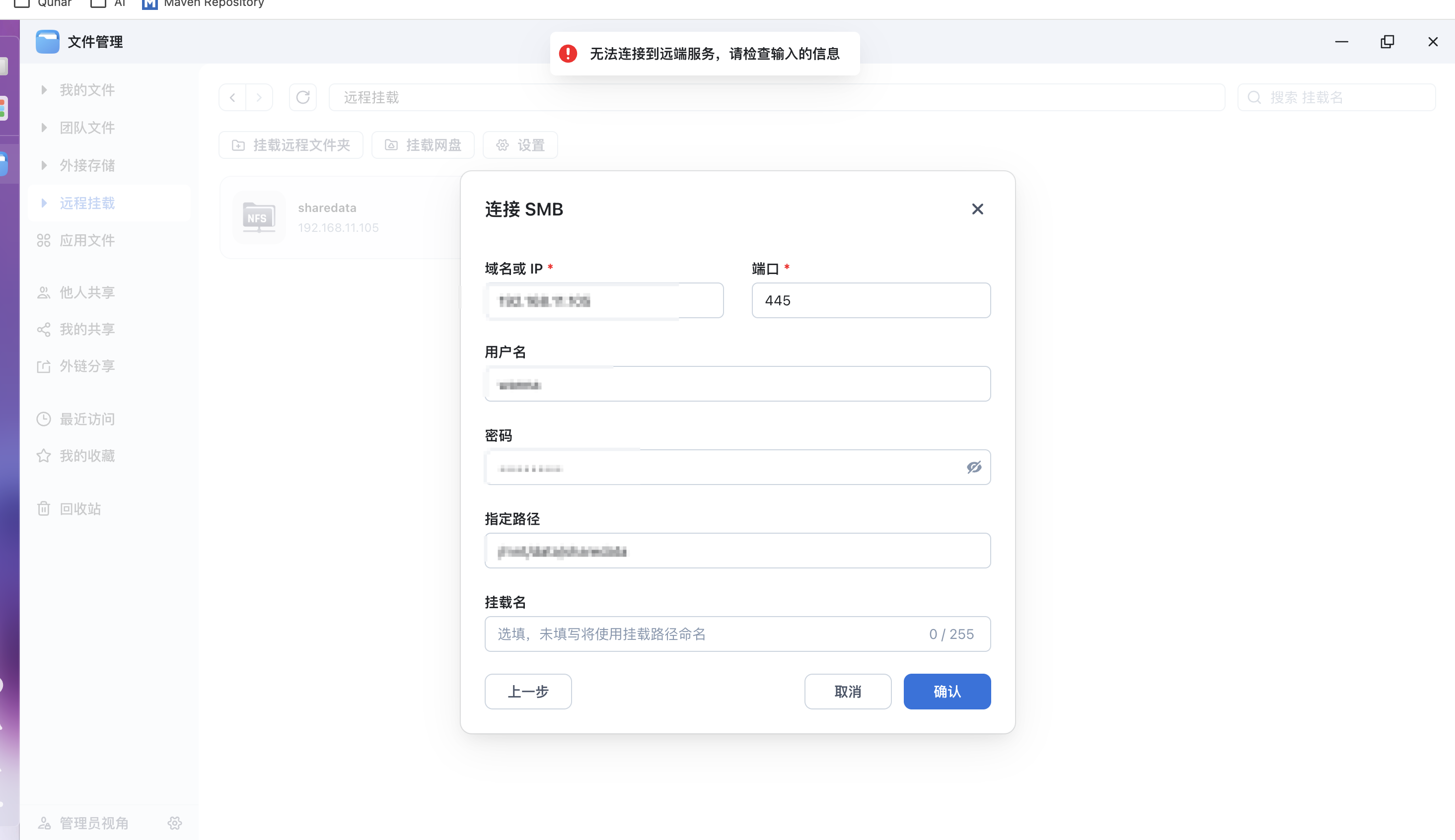Screen dimensions: 1455x840
Task: Click the sharedata NFS mount icon
Action: 258,217
